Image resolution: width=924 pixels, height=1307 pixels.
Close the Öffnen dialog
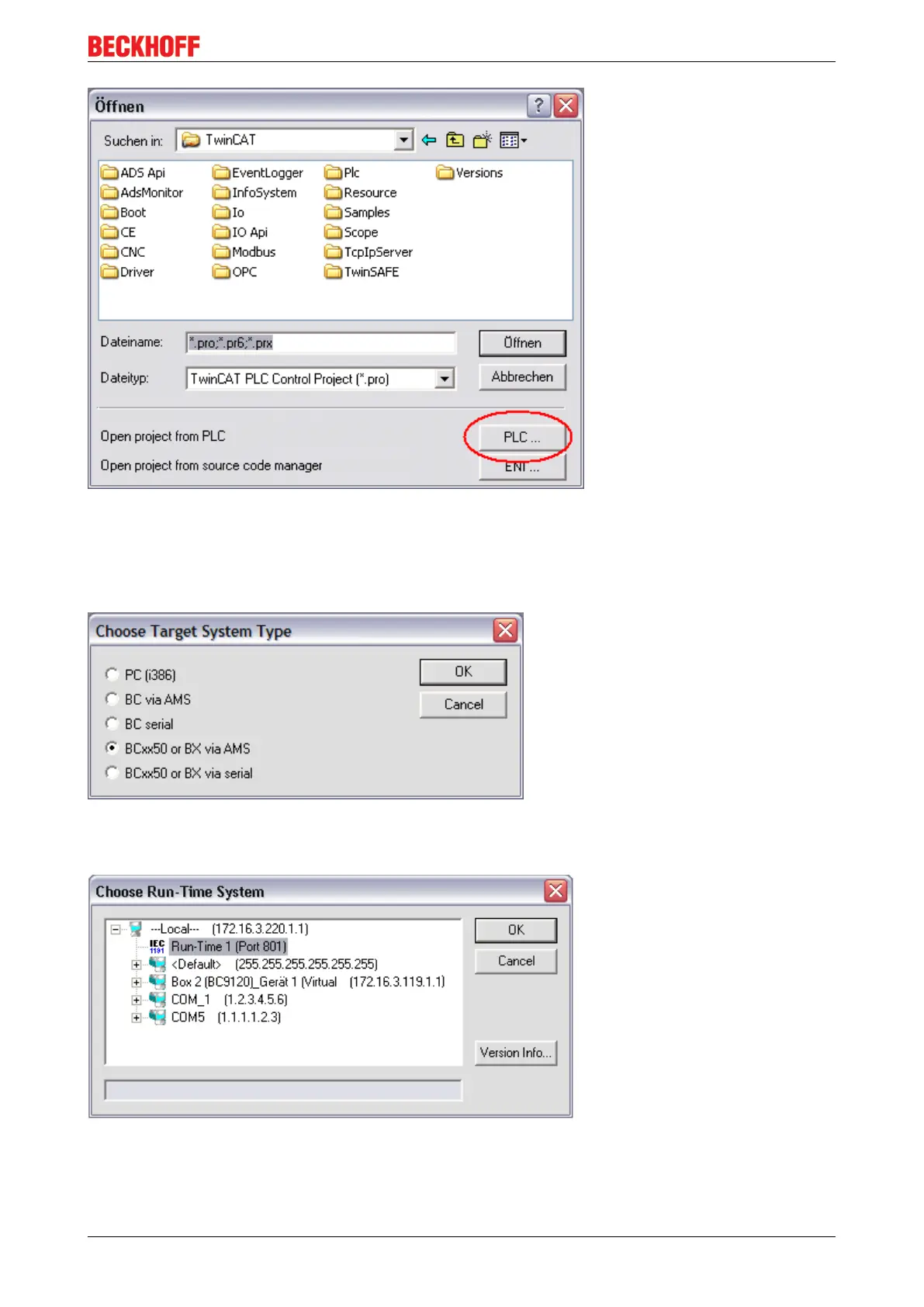[x=566, y=106]
